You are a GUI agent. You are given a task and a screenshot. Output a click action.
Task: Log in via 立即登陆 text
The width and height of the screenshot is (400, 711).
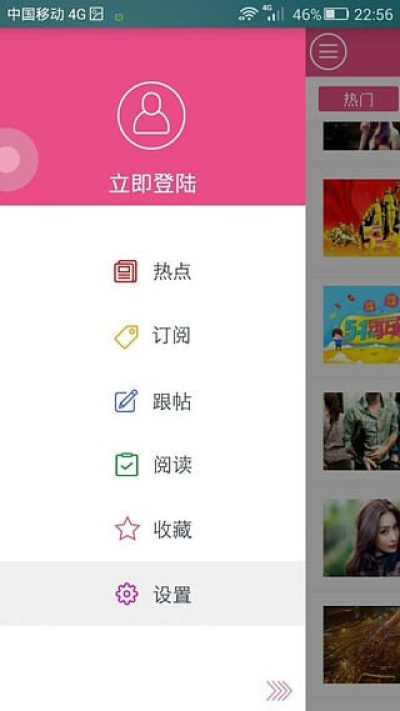pos(153,184)
